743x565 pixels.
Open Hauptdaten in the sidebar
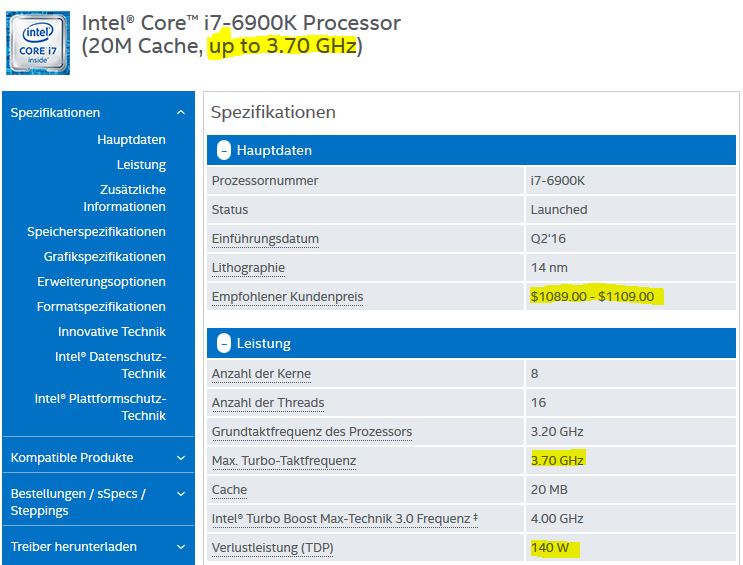click(131, 140)
